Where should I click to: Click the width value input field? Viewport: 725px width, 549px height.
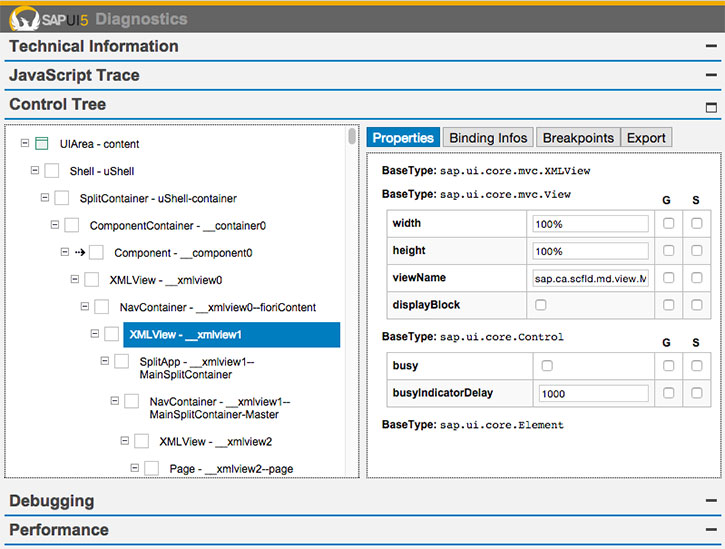point(590,224)
